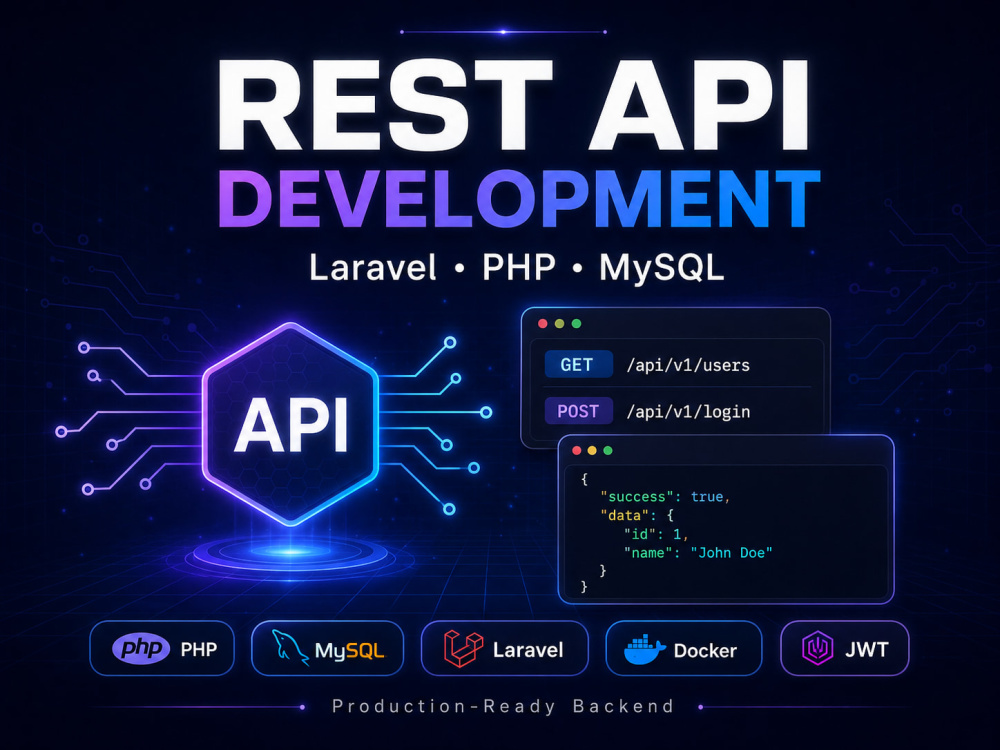Click the red dot in the endpoints window
This screenshot has height=750, width=1000.
point(543,324)
